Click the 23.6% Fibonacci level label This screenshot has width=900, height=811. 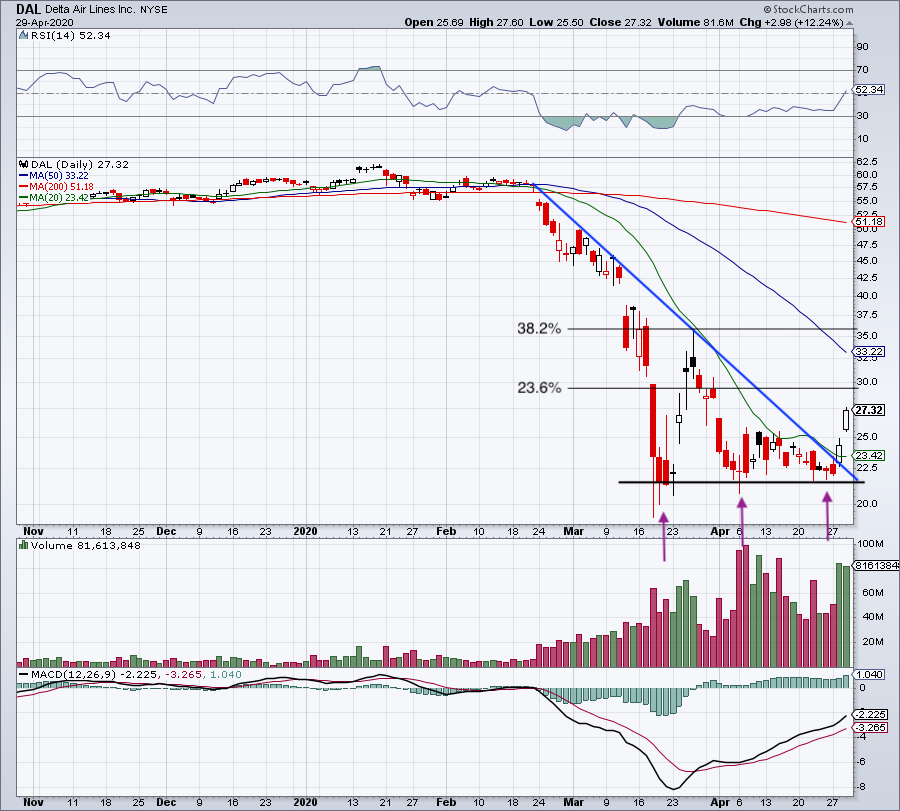click(539, 388)
